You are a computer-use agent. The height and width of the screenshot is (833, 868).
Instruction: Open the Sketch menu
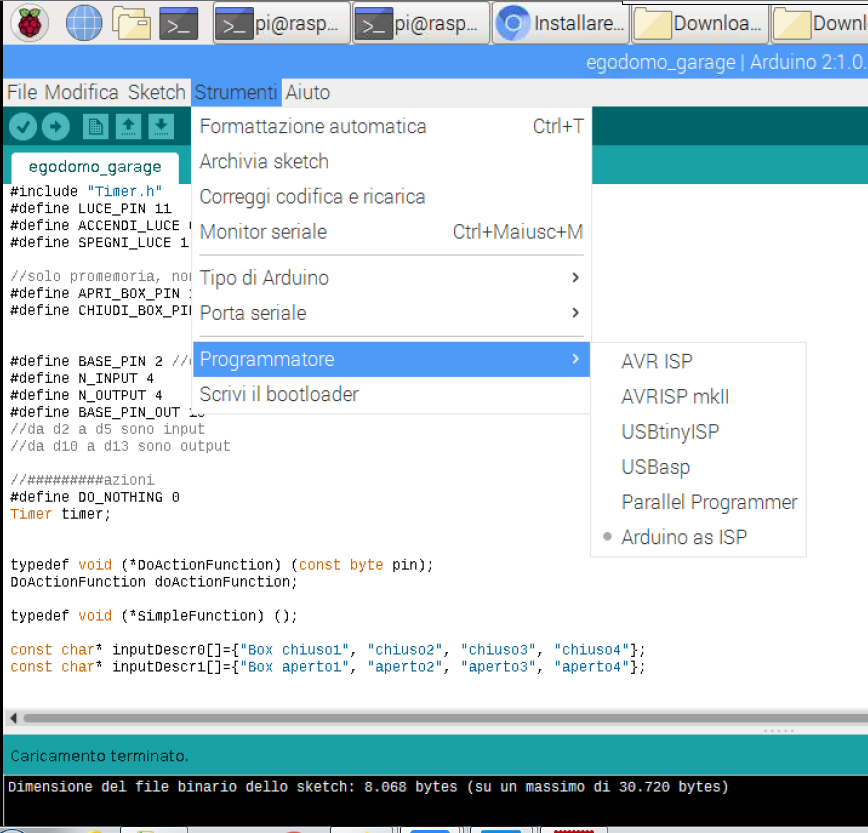(157, 92)
